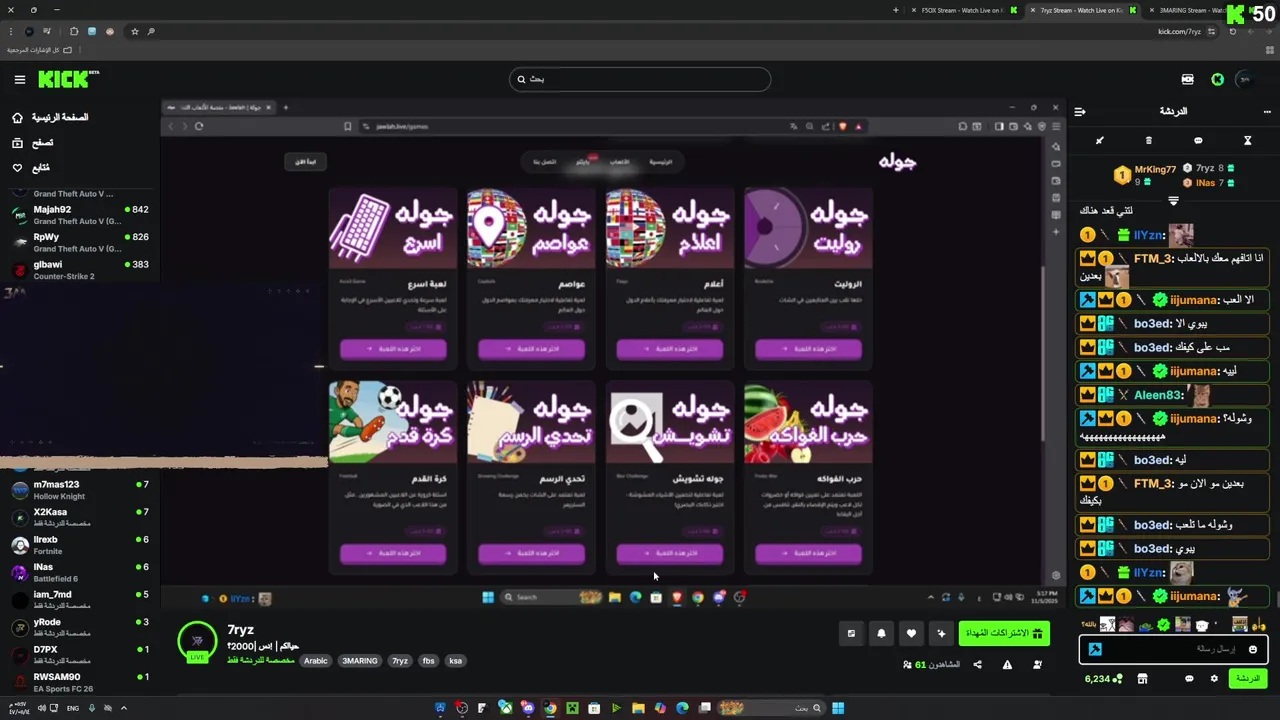Bookmark page with star icon in address bar
This screenshot has height=720, width=1280.
point(135,31)
